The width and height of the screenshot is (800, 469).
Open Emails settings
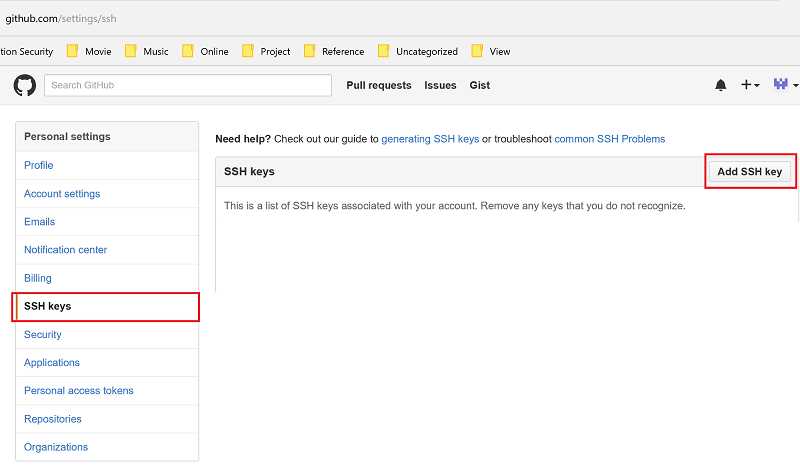coord(107,222)
